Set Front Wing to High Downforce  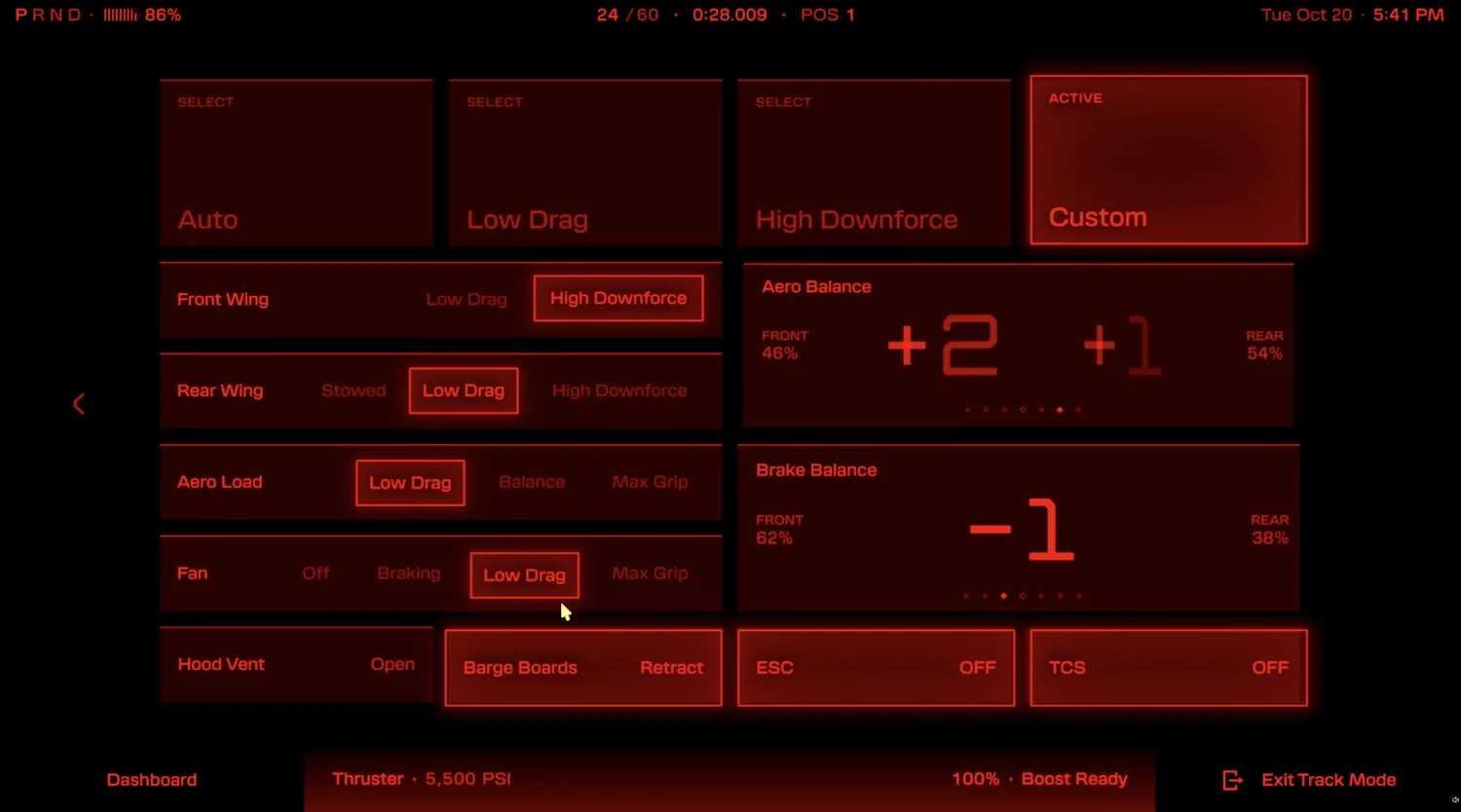click(618, 298)
